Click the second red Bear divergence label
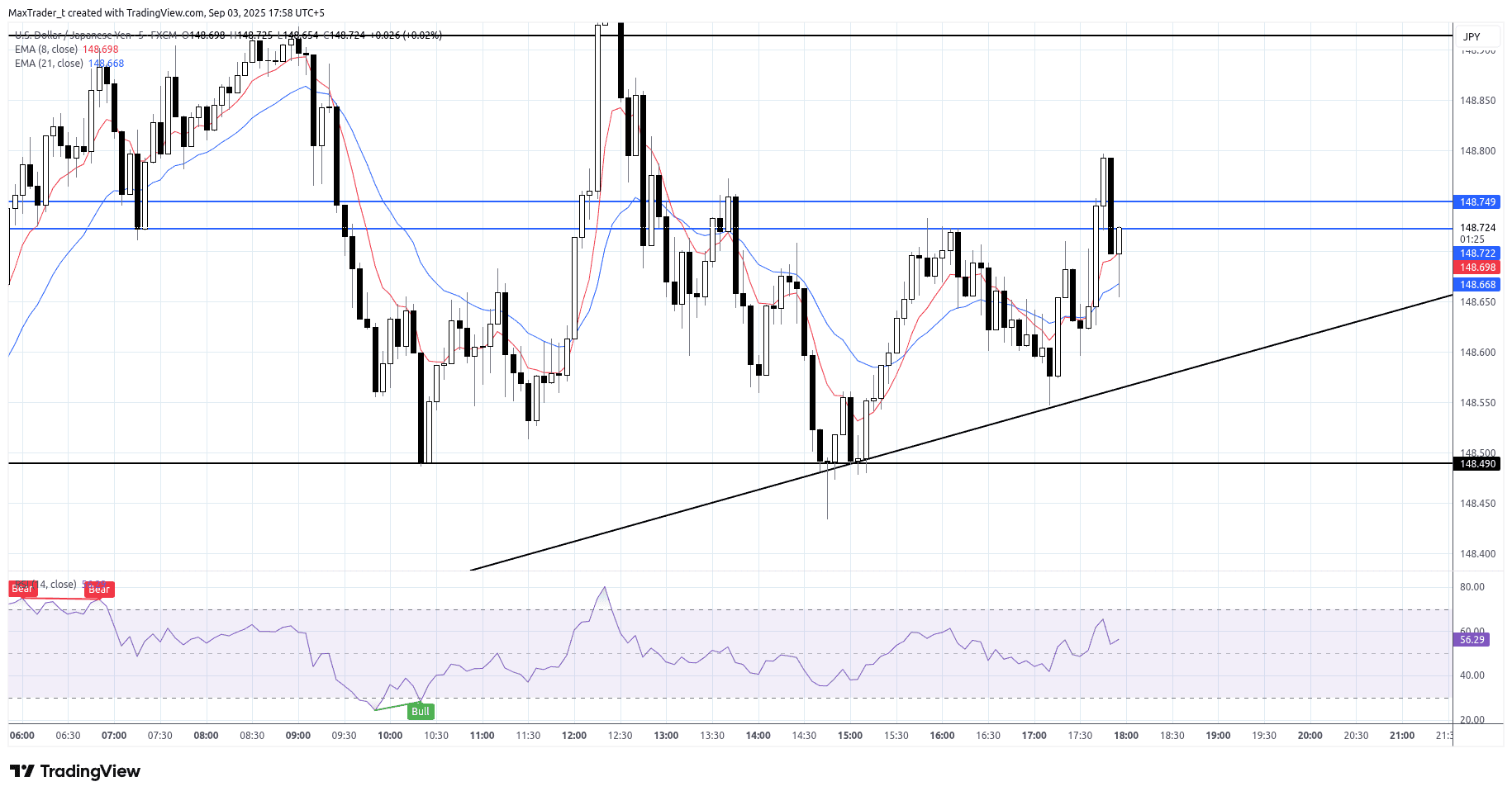This screenshot has width=1512, height=796. (99, 590)
